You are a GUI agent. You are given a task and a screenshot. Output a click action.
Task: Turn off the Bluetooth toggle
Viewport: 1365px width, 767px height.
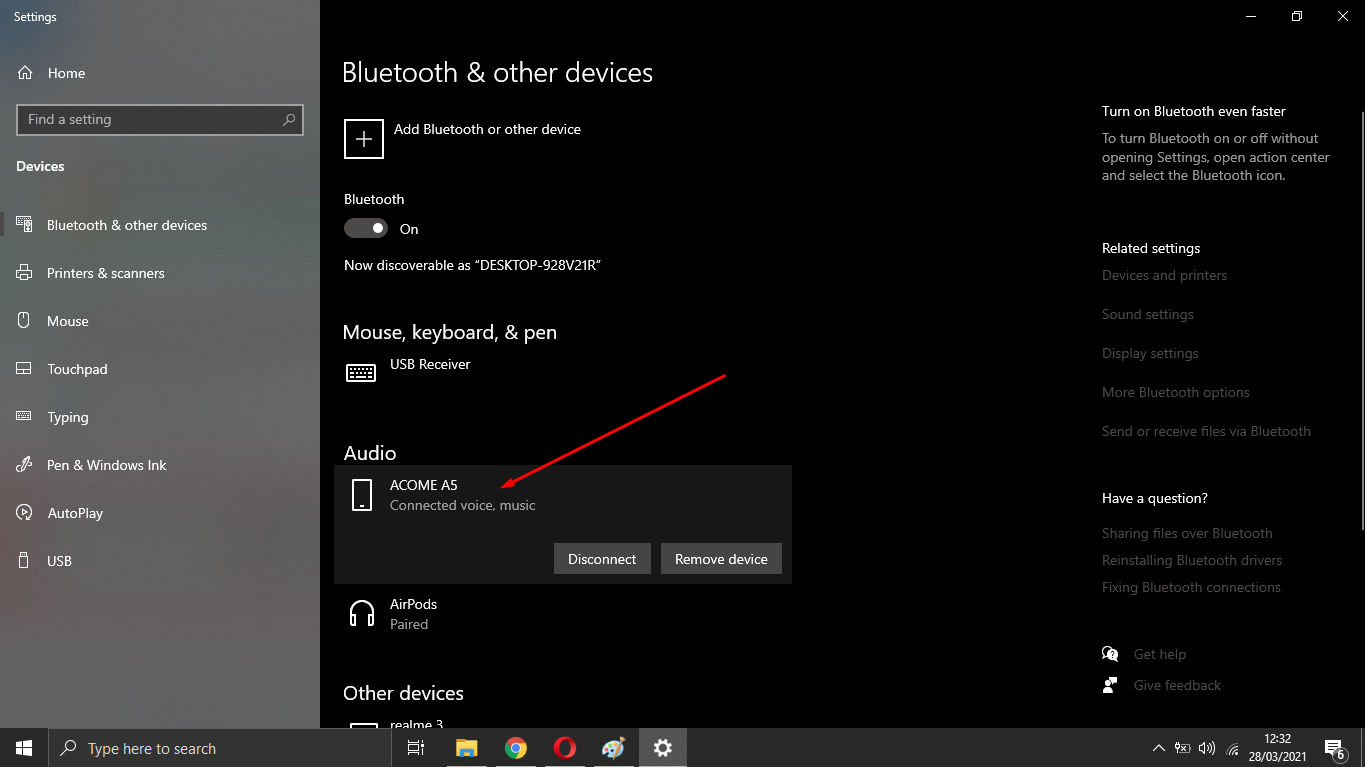click(366, 229)
